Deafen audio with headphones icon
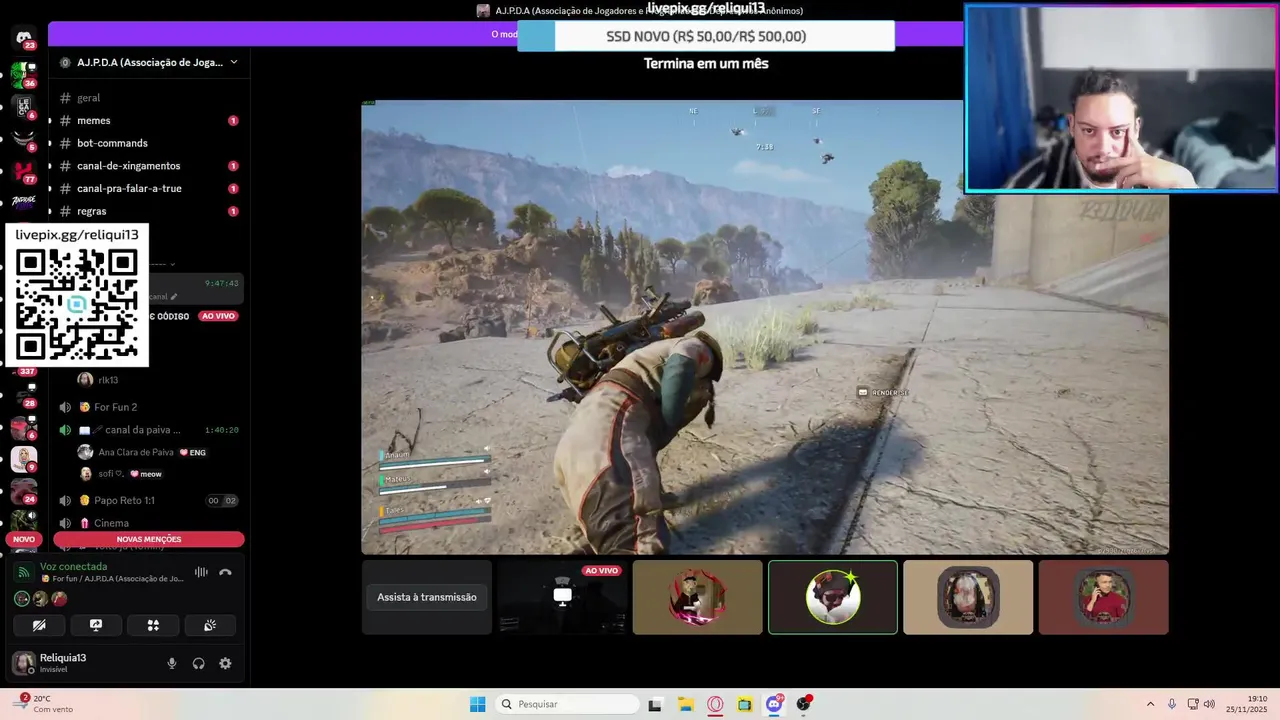 coord(198,663)
